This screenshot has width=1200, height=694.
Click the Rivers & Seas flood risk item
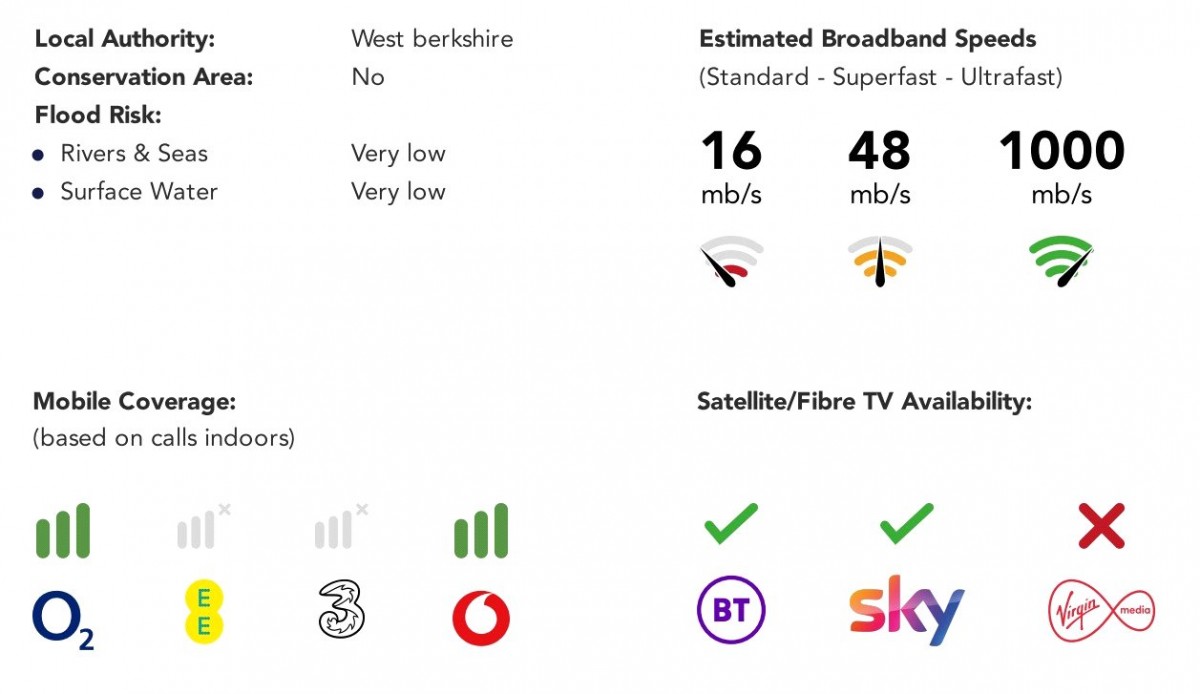[x=134, y=153]
